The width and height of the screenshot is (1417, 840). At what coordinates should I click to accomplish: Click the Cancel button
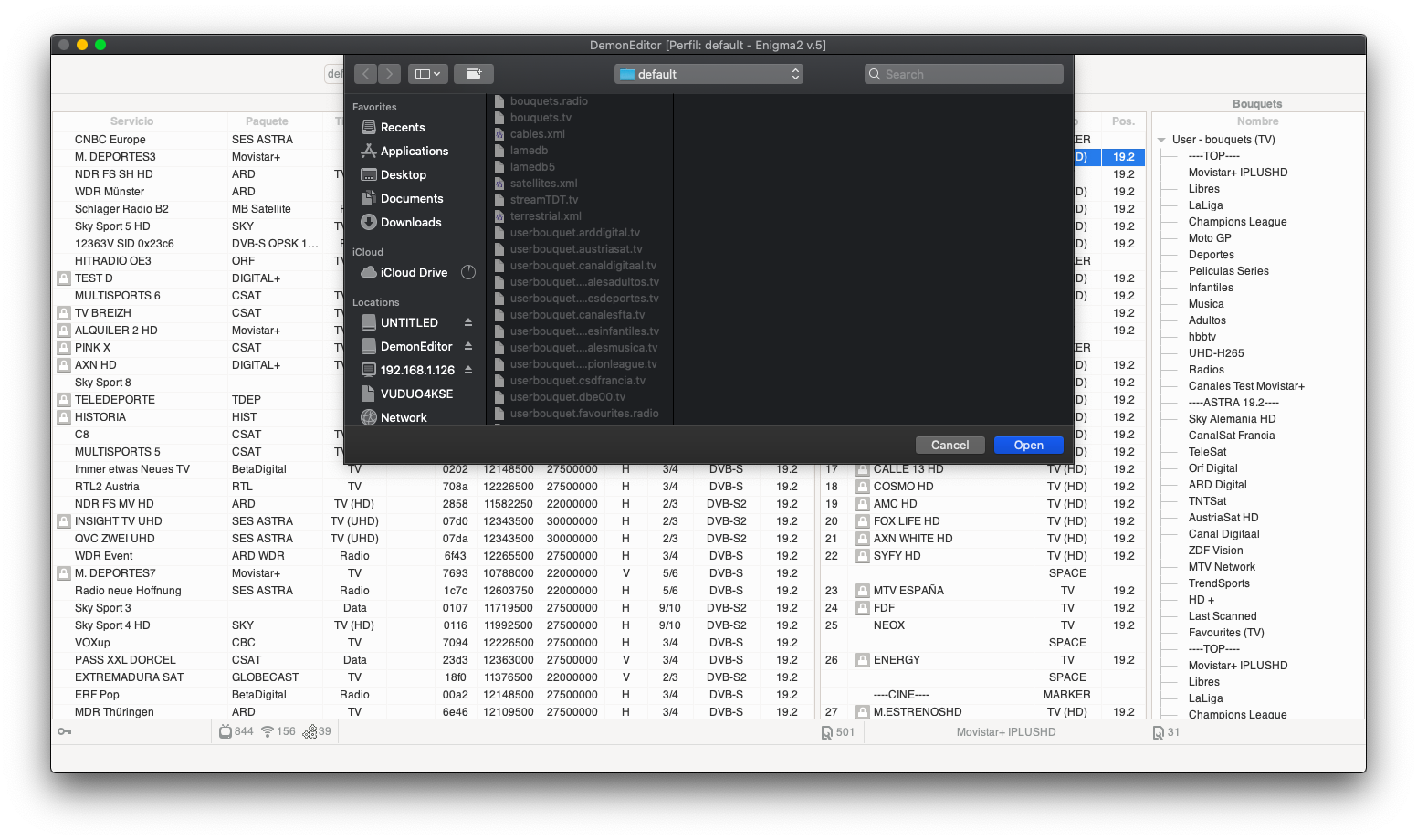tap(950, 445)
